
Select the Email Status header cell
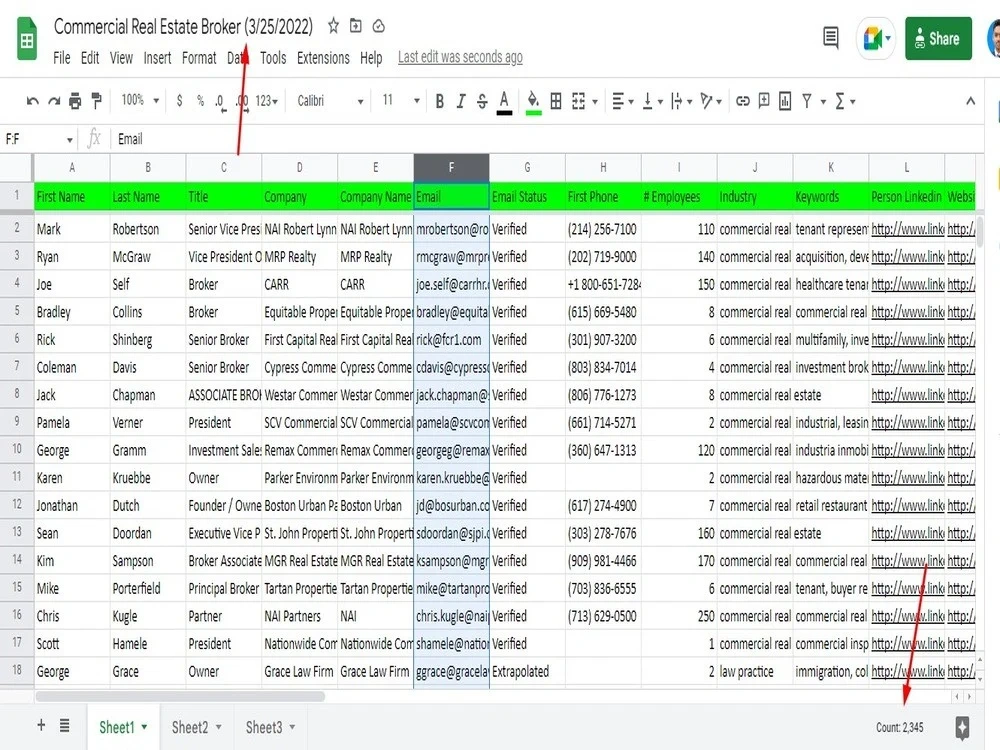(x=527, y=196)
